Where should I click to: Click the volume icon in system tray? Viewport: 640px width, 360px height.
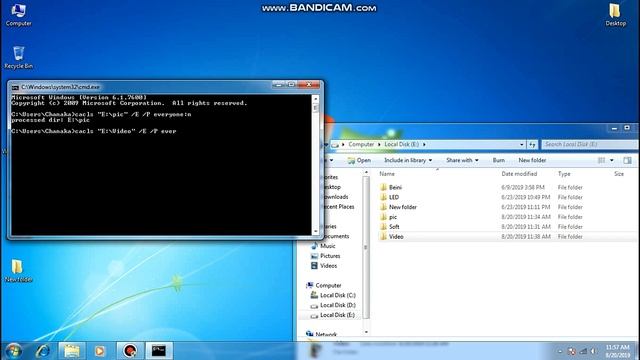[594, 351]
